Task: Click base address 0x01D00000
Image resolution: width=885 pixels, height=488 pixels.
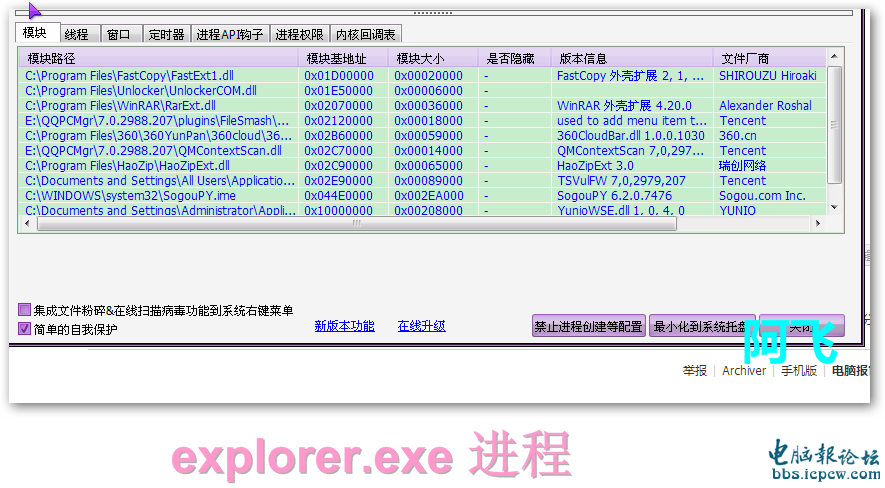Action: pos(339,76)
